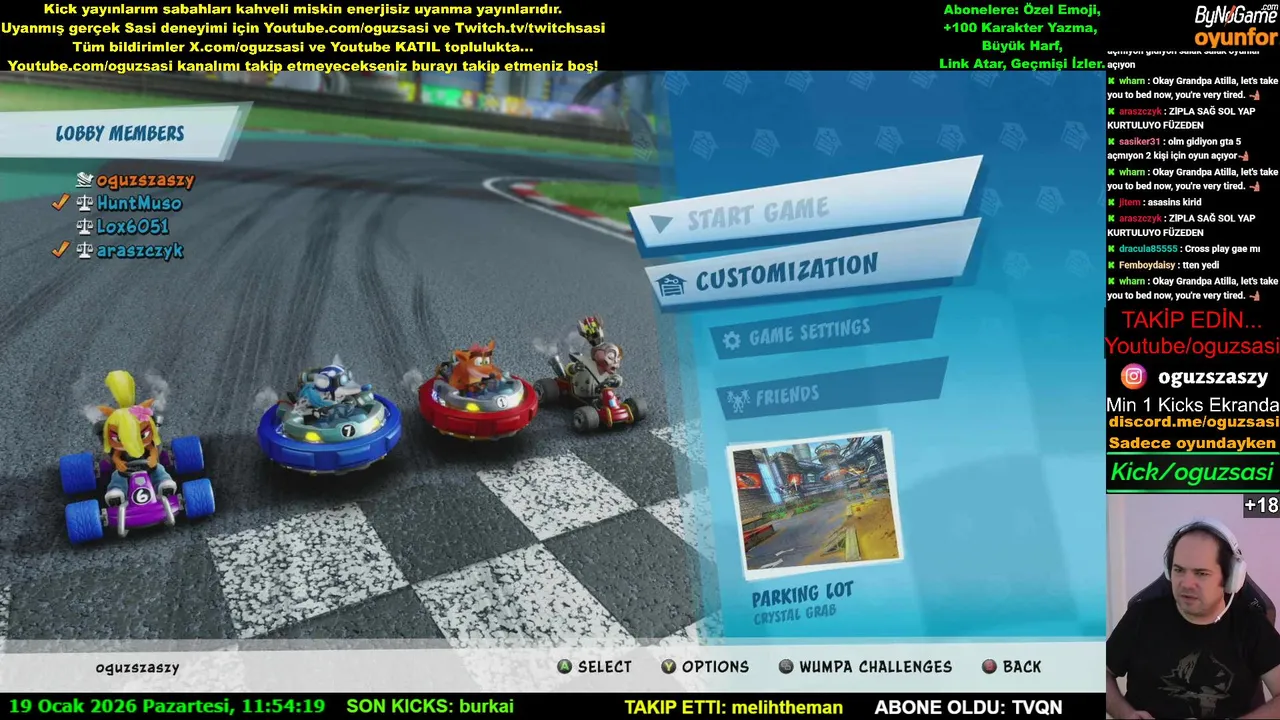Click the Select label in bottom bar
Screen dimensions: 1280x720
[x=605, y=667]
